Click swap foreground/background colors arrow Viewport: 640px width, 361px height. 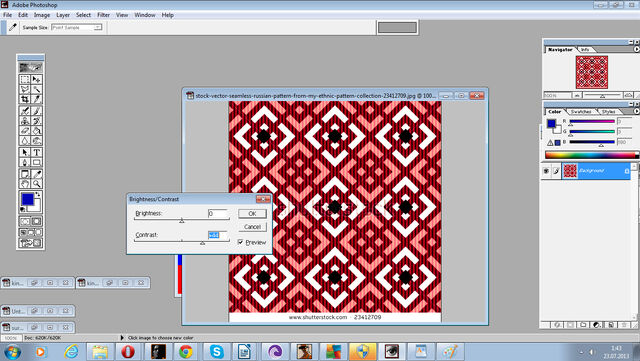38,194
